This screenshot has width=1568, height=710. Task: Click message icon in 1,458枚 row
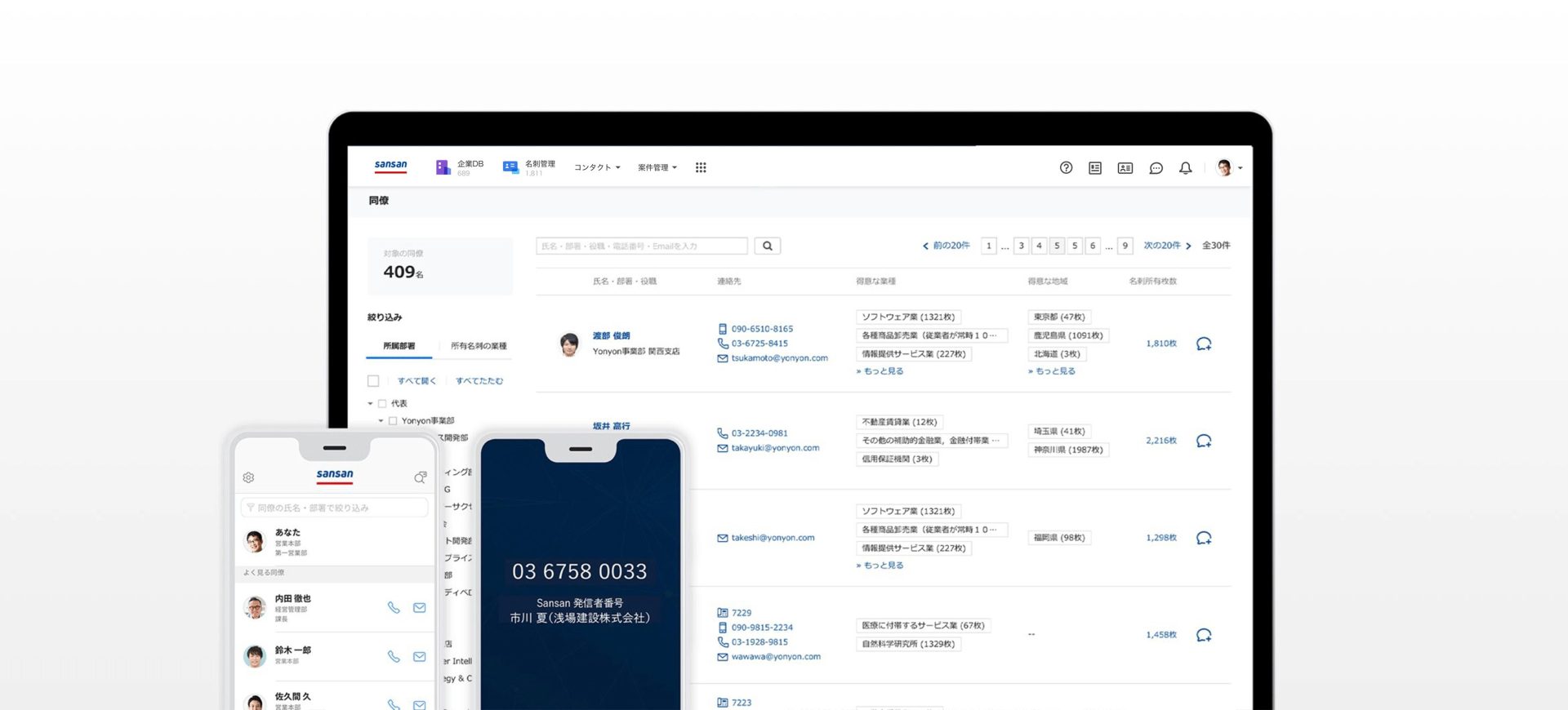click(x=1204, y=635)
